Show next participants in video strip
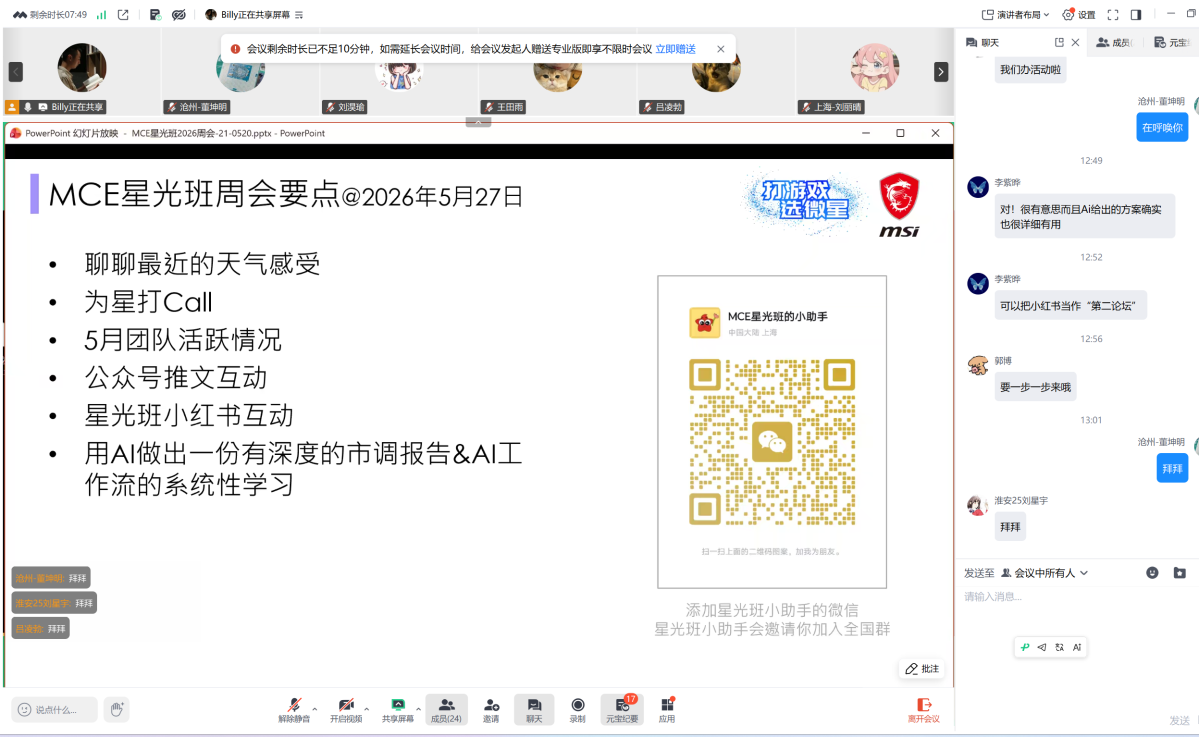1199x737 pixels. click(x=941, y=71)
